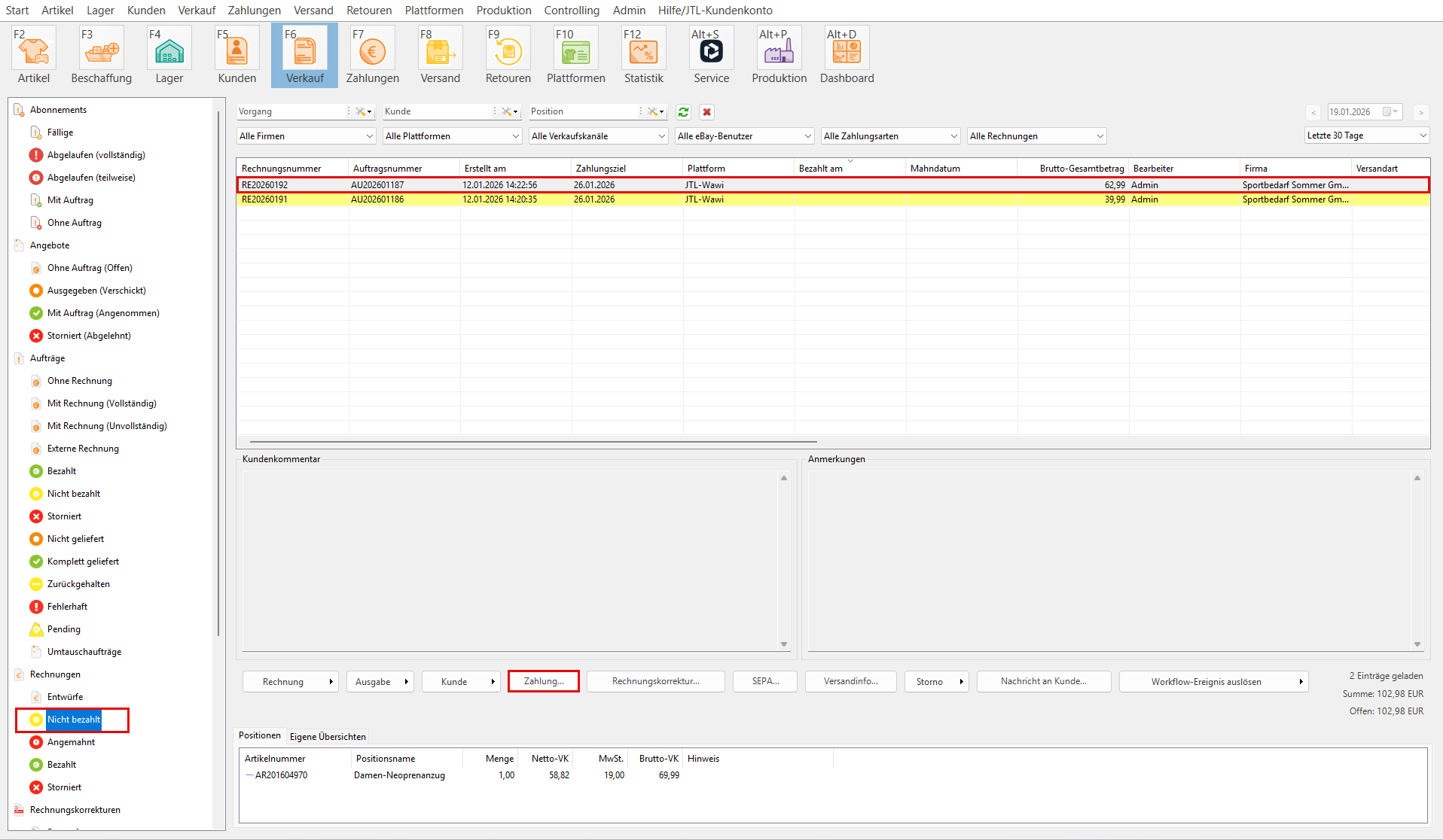Viewport: 1443px width, 840px height.
Task: Open the Statistik chart icon
Action: coord(644,51)
